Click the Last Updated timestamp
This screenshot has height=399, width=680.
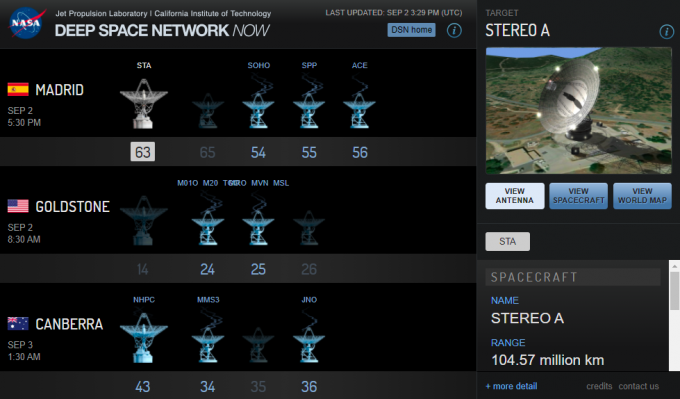point(394,13)
